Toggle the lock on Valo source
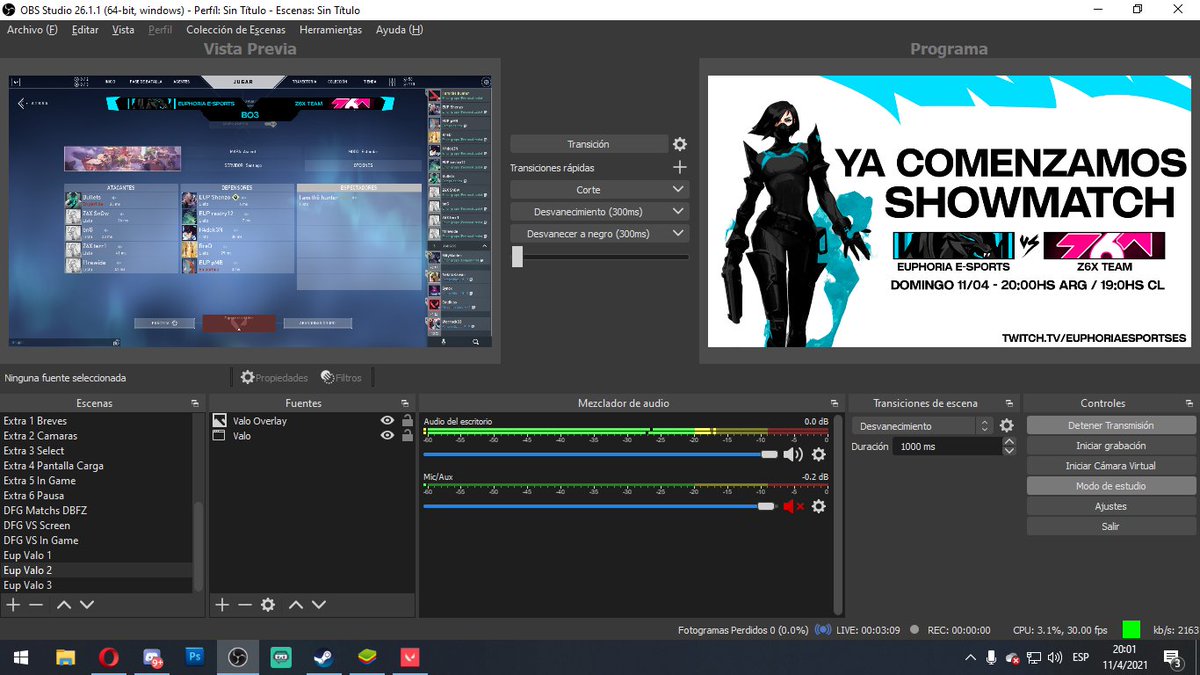Screen dimensions: 1200x675 [407, 436]
